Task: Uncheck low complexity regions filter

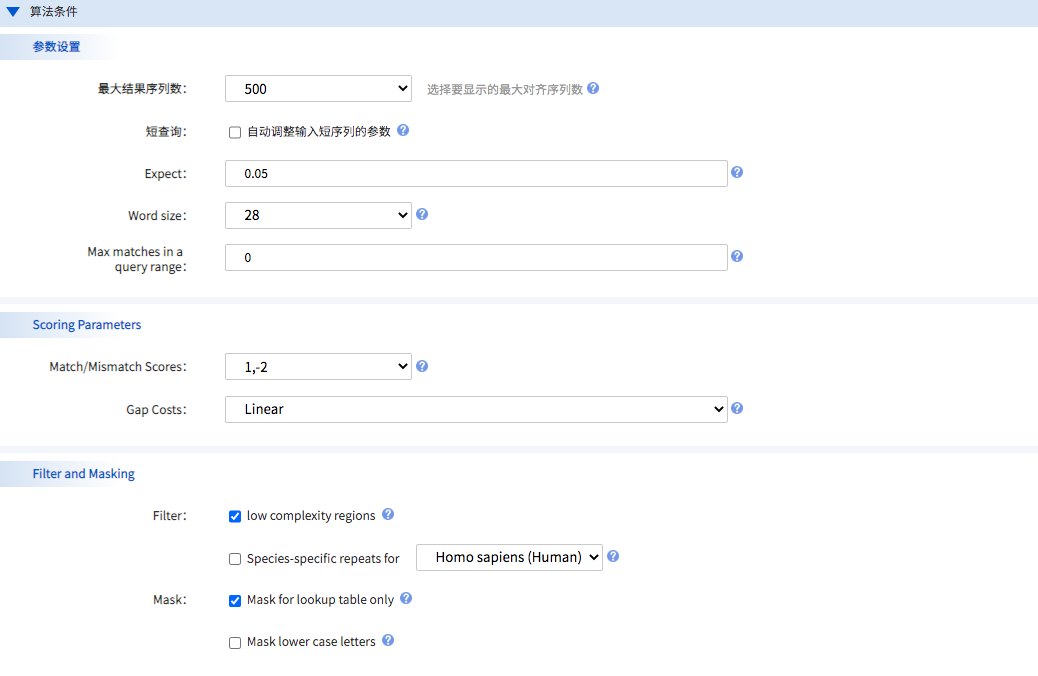Action: coord(235,516)
